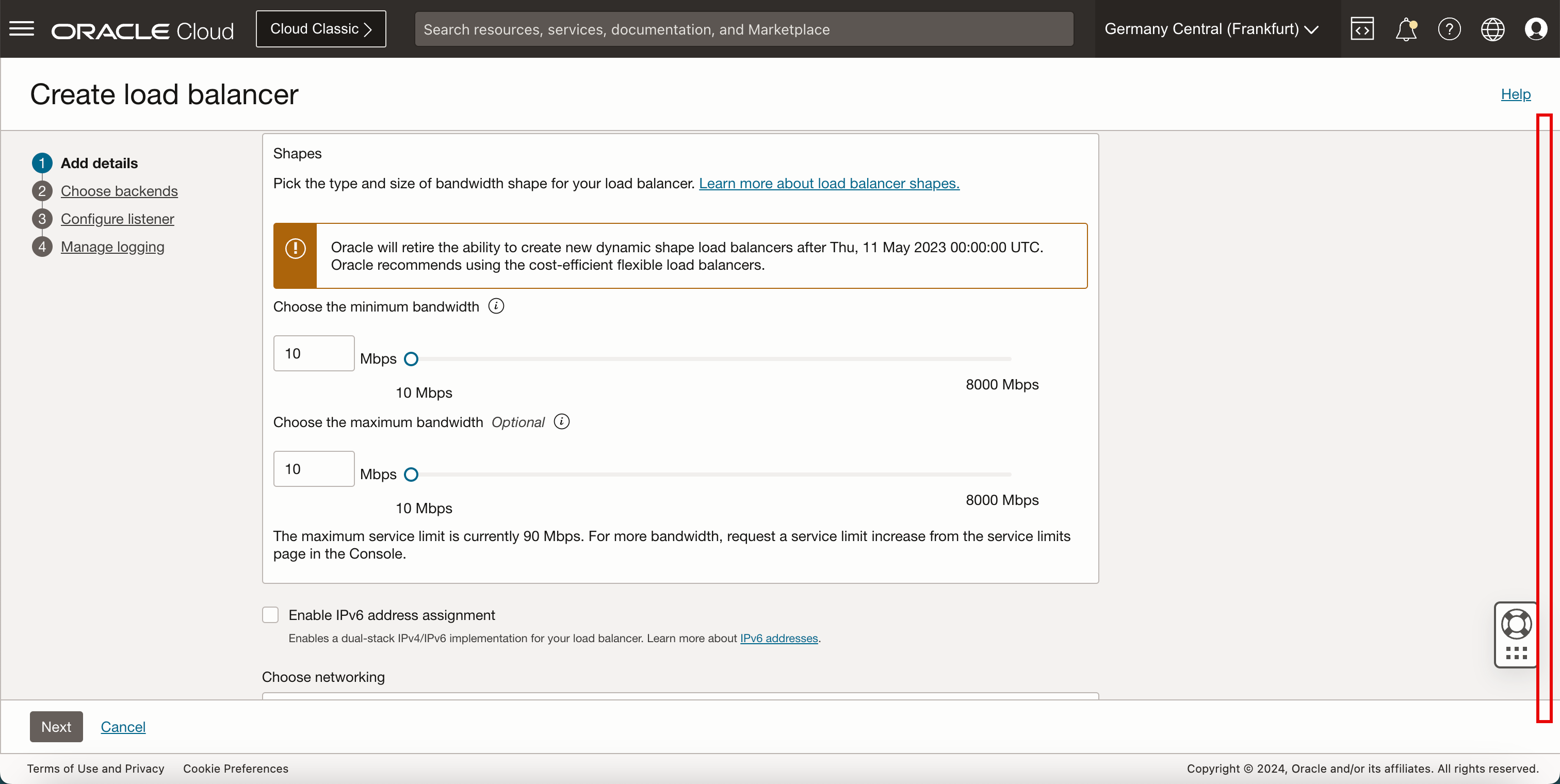Click the minimum bandwidth info icon

496,306
